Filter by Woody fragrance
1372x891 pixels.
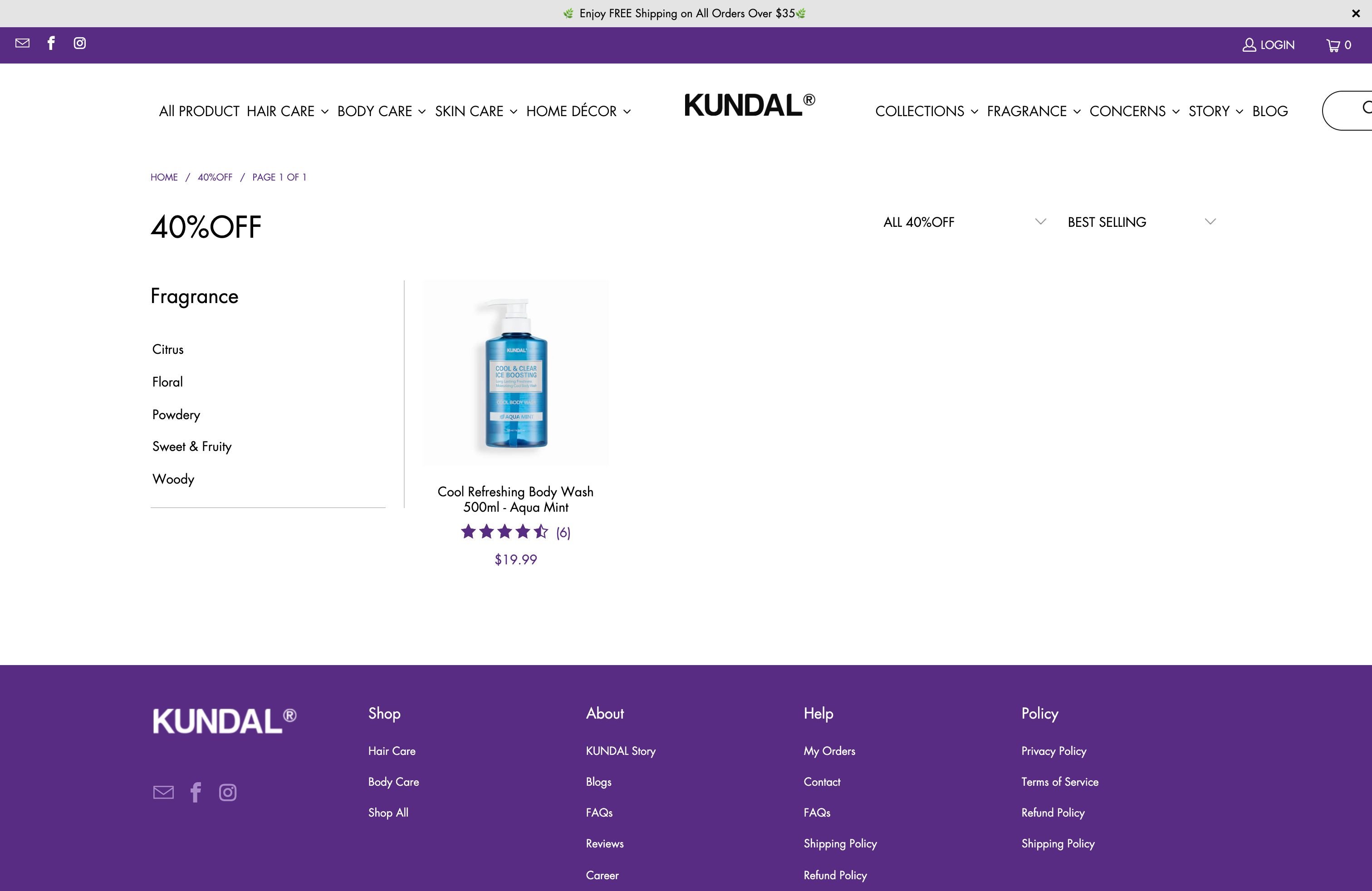click(x=173, y=479)
